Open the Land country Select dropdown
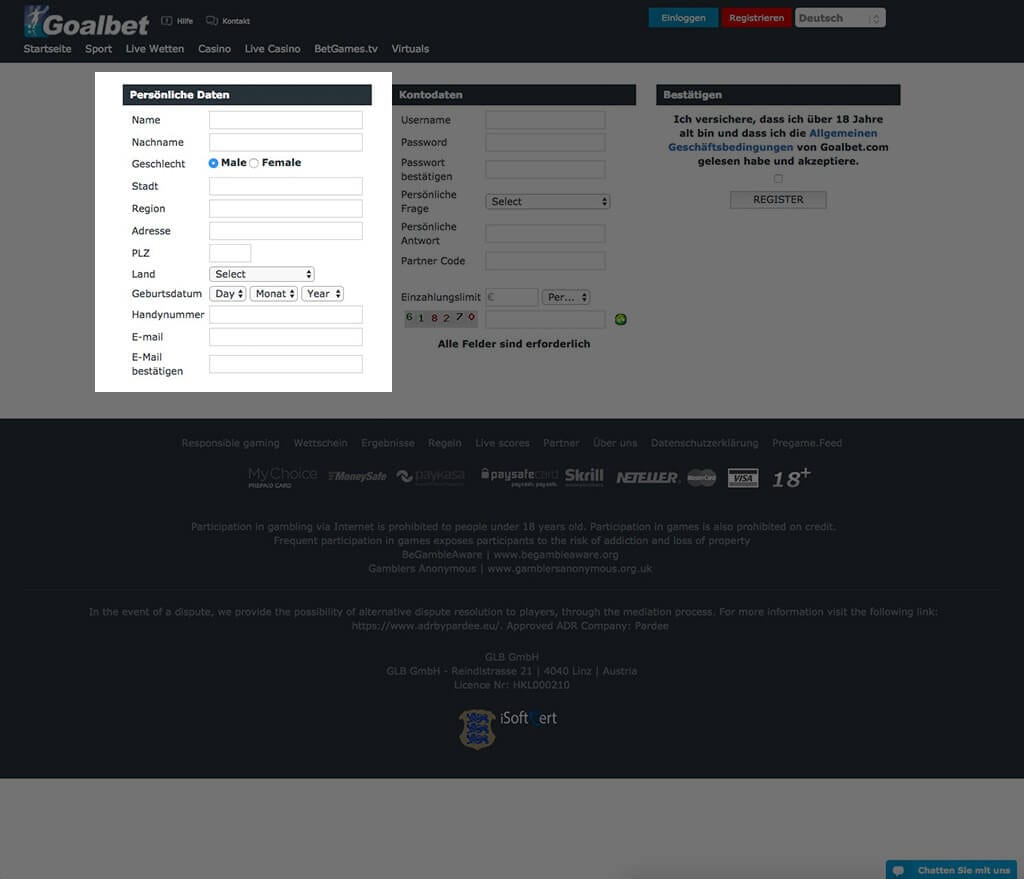The width and height of the screenshot is (1024, 879). [262, 273]
